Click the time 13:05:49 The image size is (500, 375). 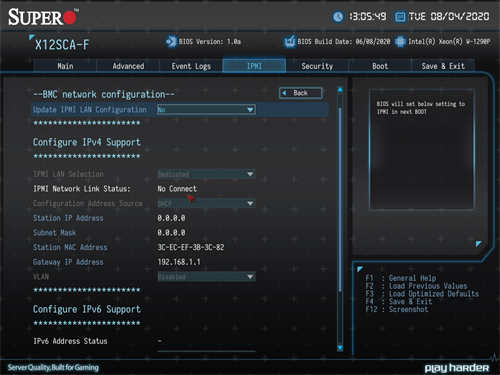click(368, 17)
